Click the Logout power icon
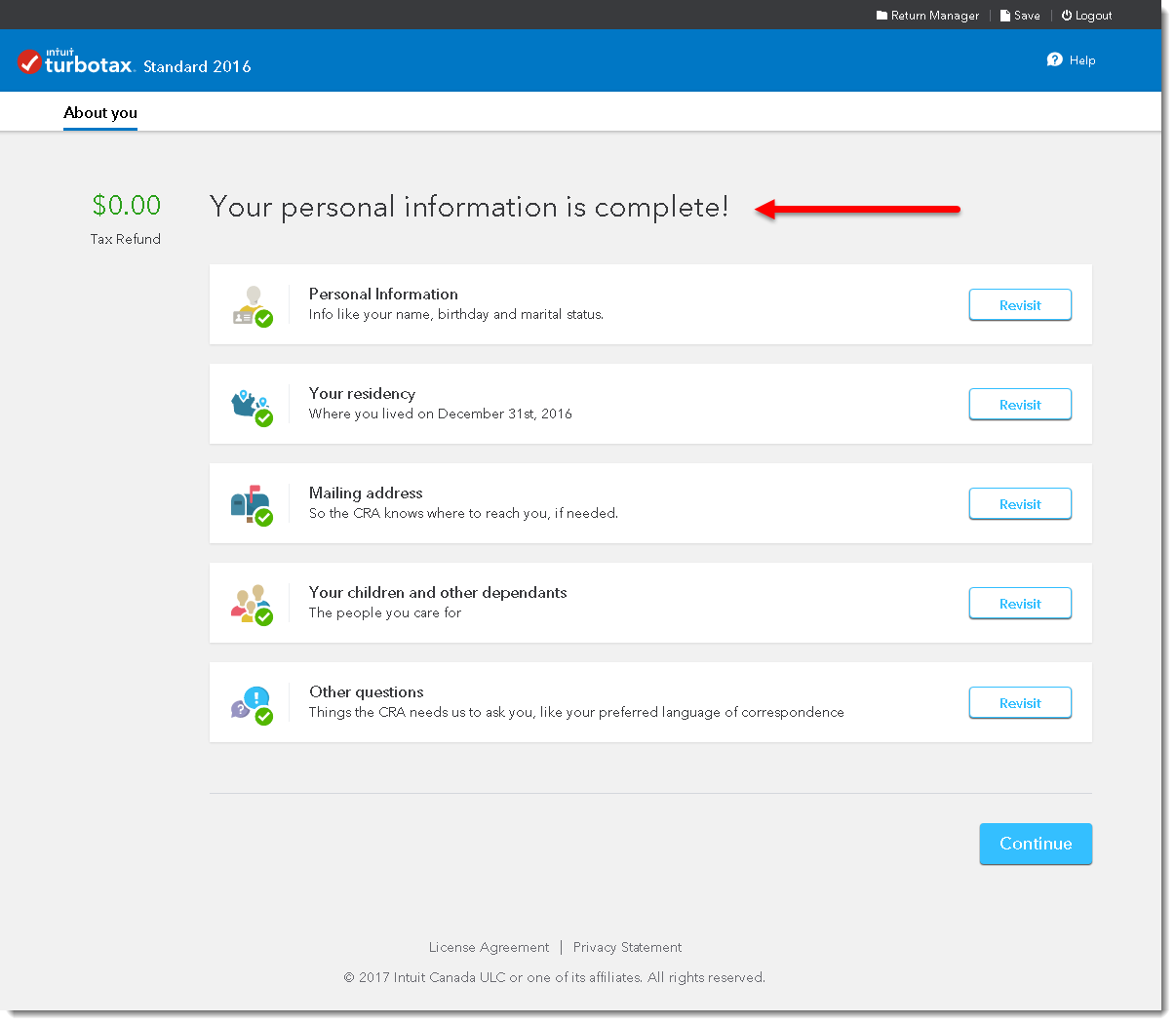Image resolution: width=1176 pixels, height=1025 pixels. [x=1067, y=16]
